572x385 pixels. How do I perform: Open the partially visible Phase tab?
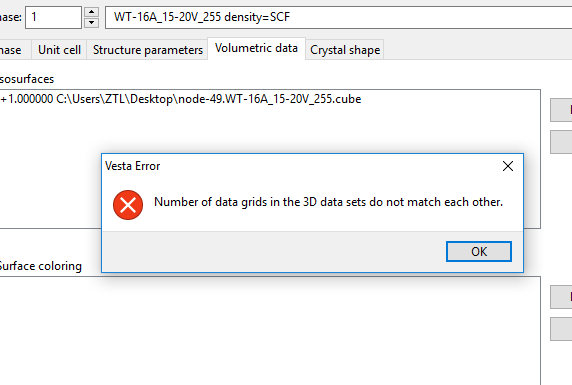coord(11,50)
